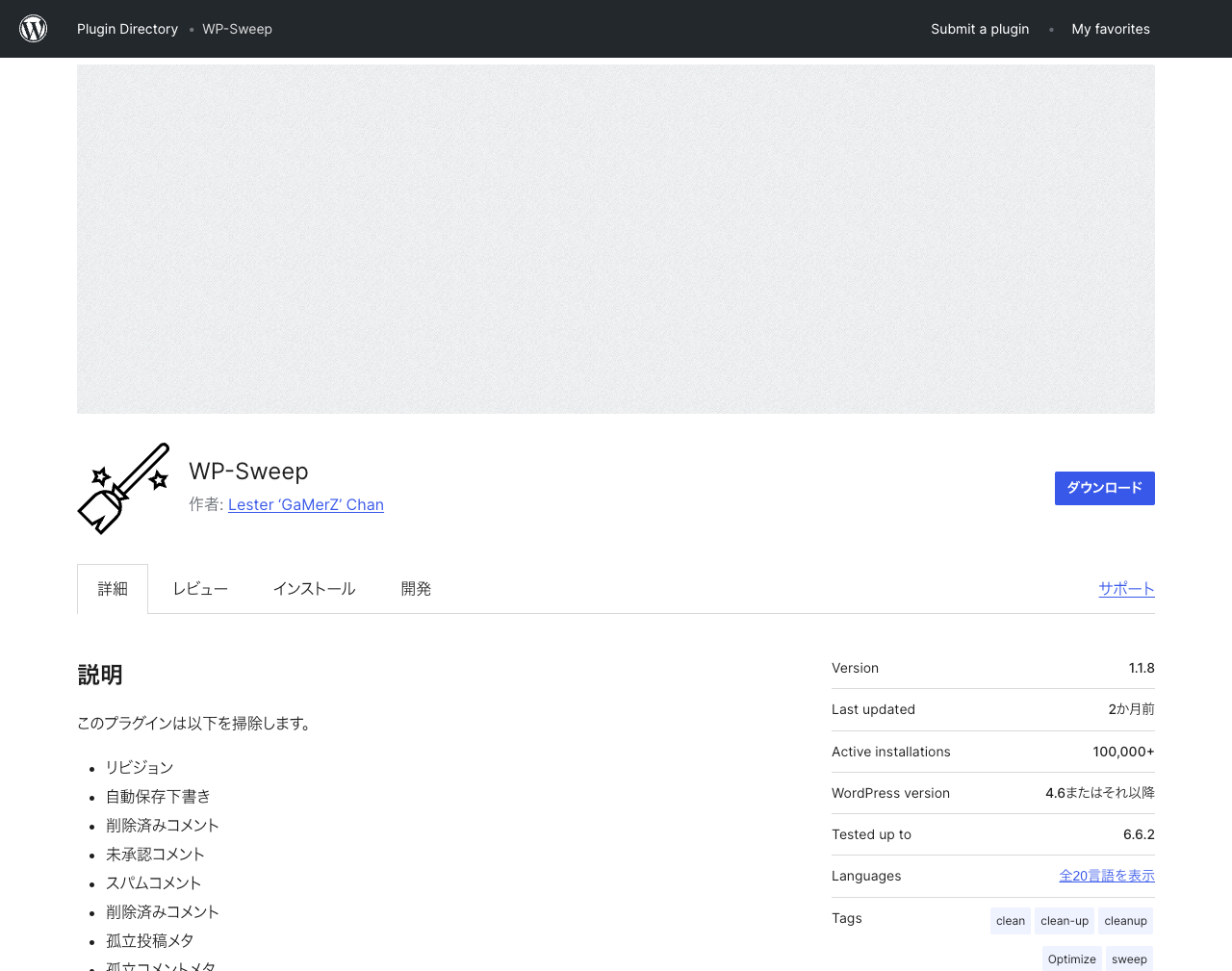Click the Optimize tag
This screenshot has height=971, width=1232.
click(1072, 958)
